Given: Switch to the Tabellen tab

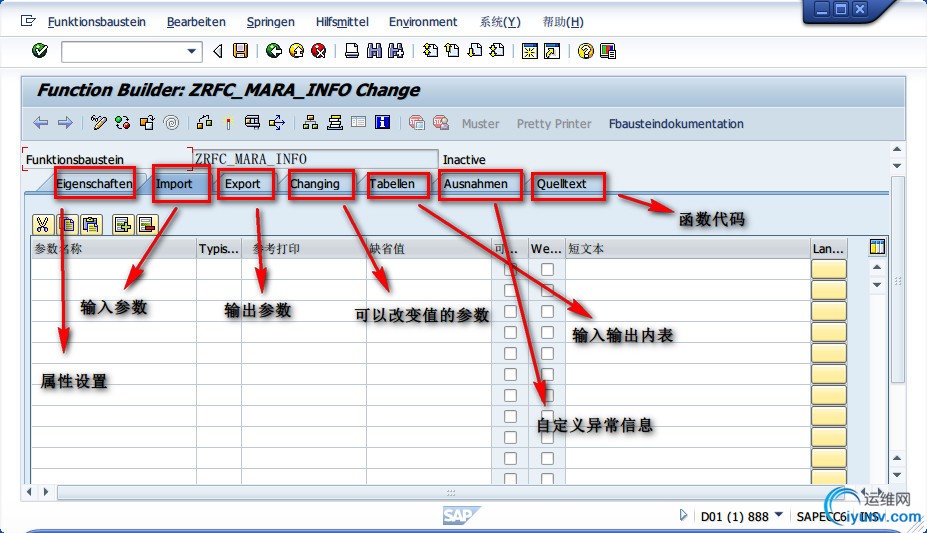Looking at the screenshot, I should coord(392,184).
